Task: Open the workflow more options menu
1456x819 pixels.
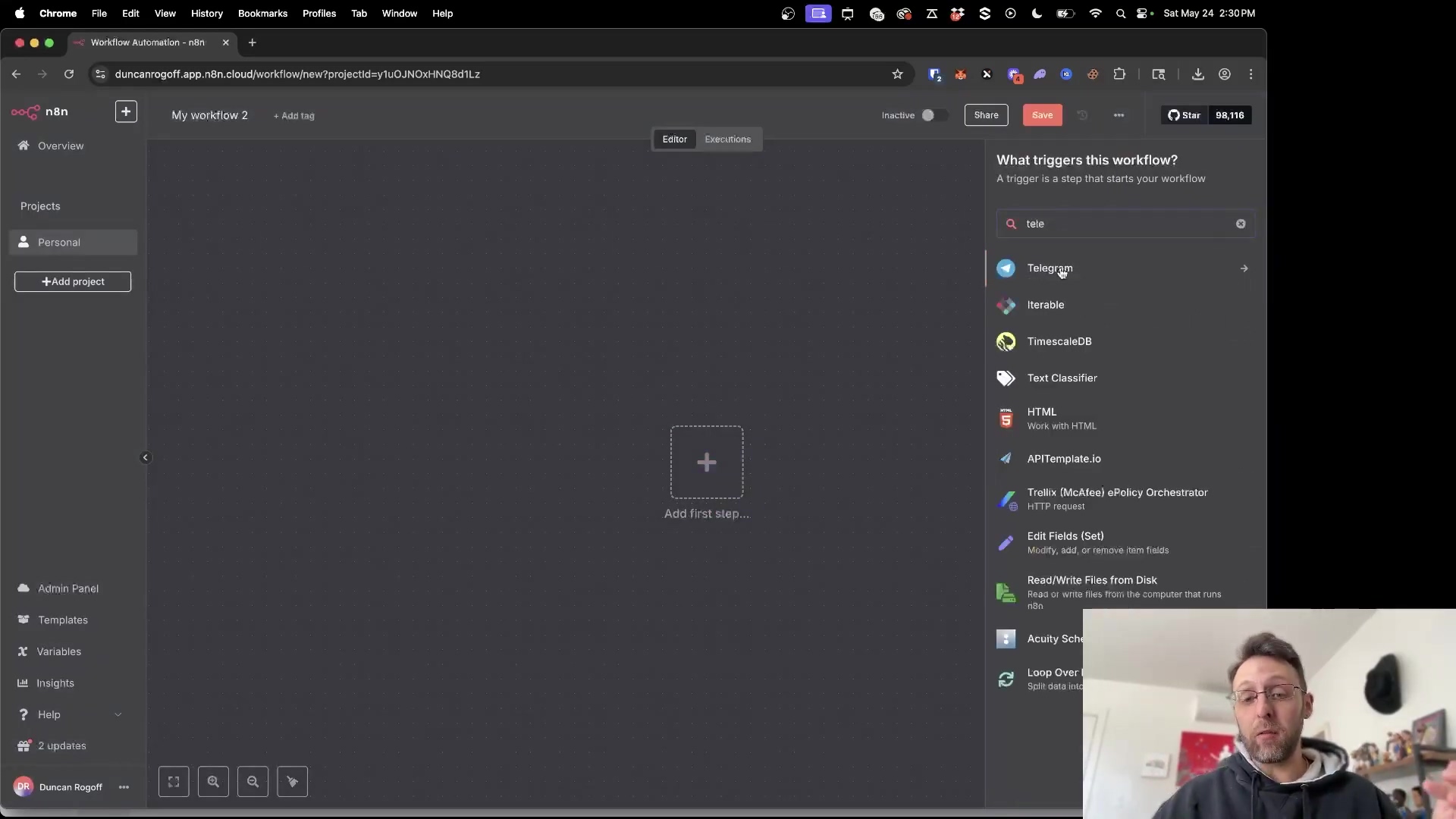Action: (x=1119, y=115)
